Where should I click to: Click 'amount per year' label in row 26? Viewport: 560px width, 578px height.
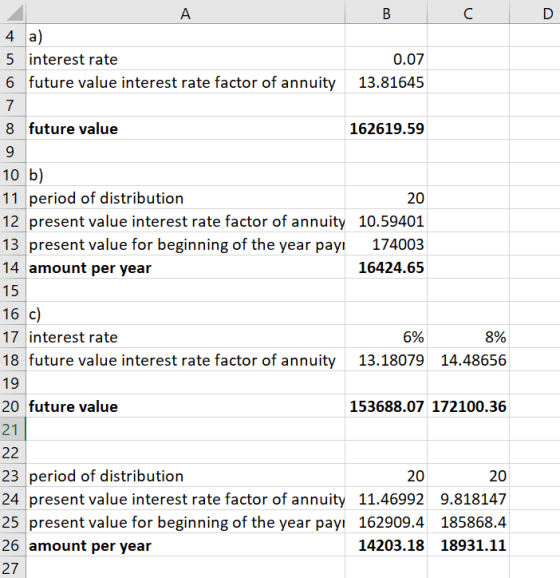tap(90, 546)
